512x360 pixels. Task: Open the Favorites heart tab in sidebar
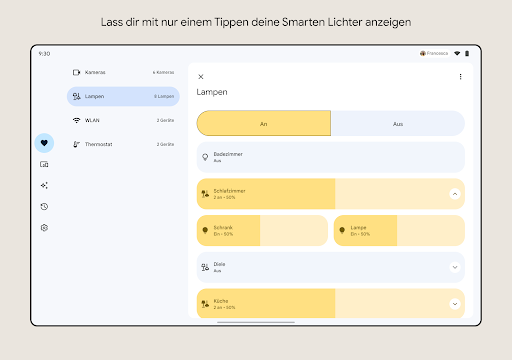(x=44, y=143)
